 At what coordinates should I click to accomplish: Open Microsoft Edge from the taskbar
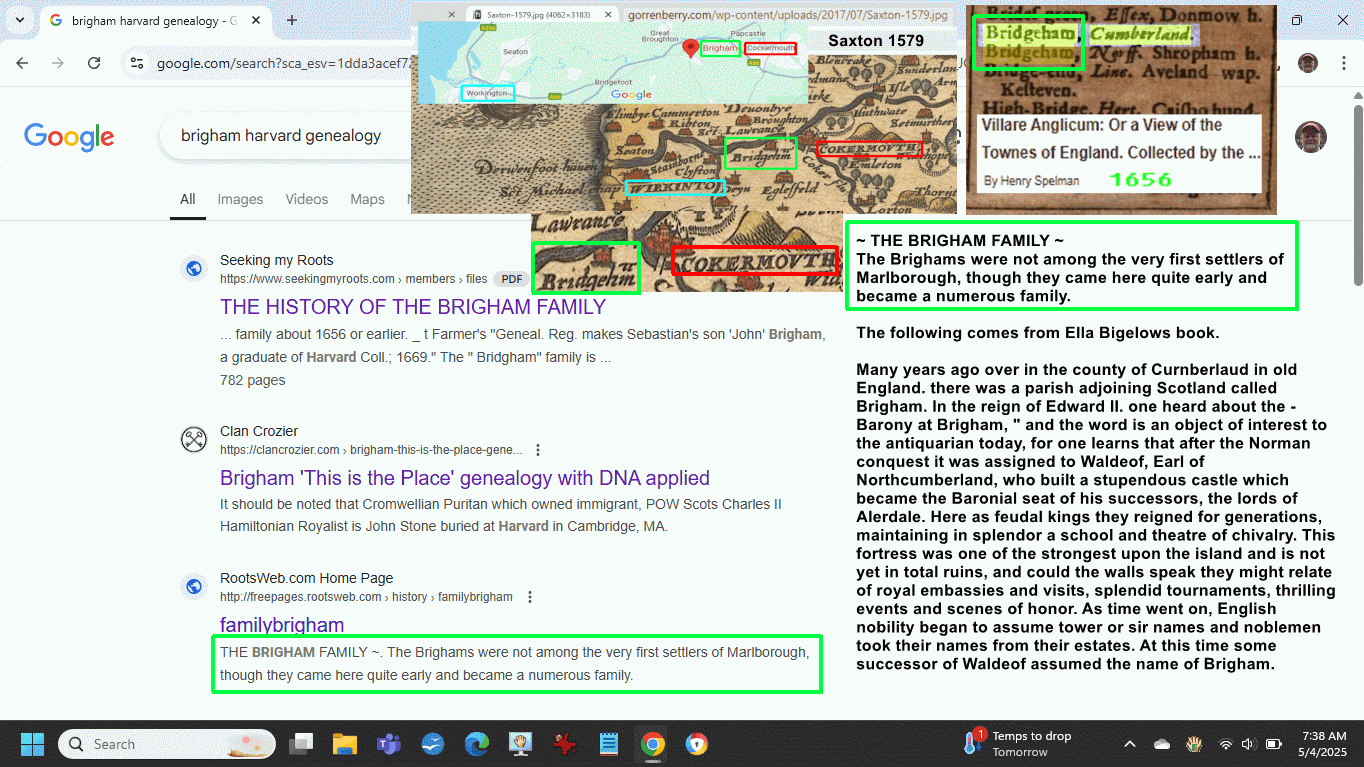pyautogui.click(x=477, y=744)
